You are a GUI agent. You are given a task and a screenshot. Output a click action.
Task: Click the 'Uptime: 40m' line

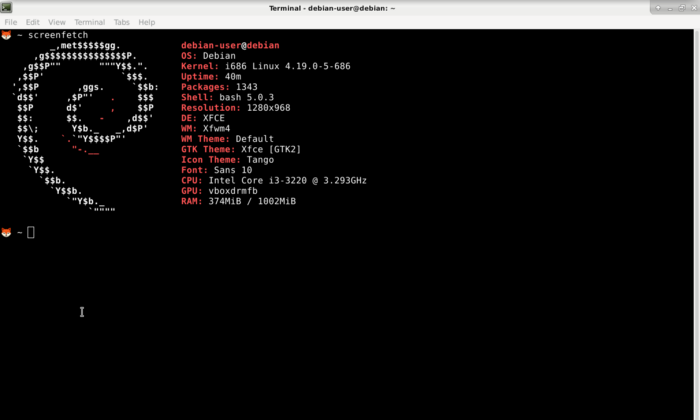pos(211,76)
